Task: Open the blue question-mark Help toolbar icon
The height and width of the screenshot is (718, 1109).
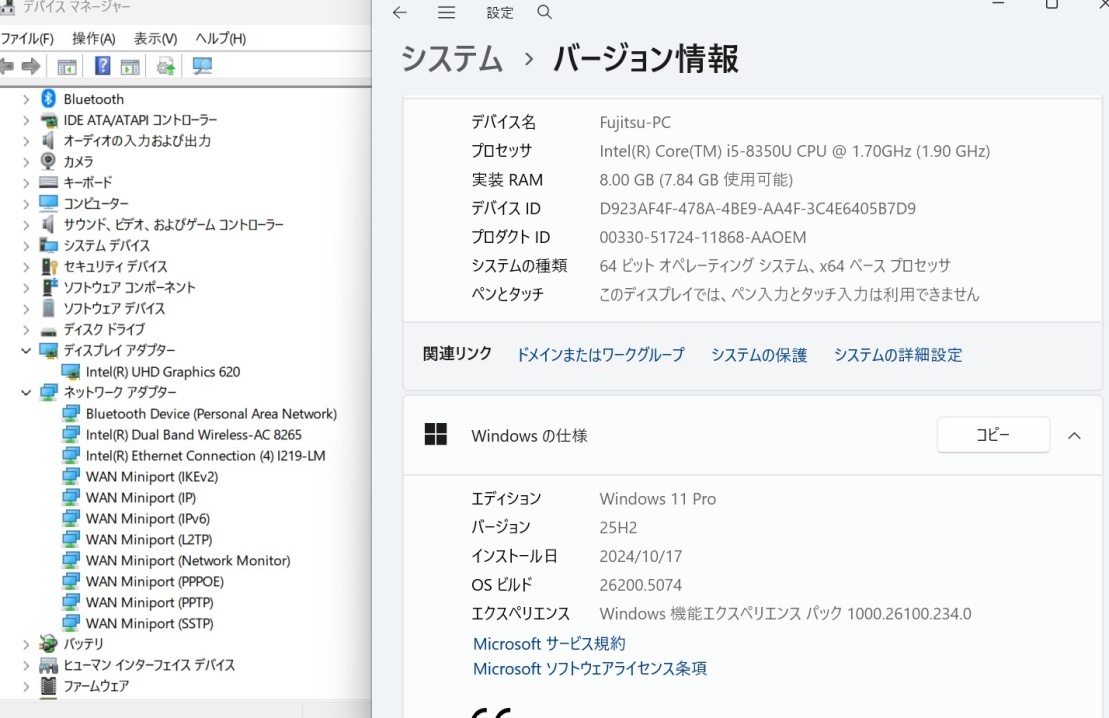Action: click(x=103, y=66)
